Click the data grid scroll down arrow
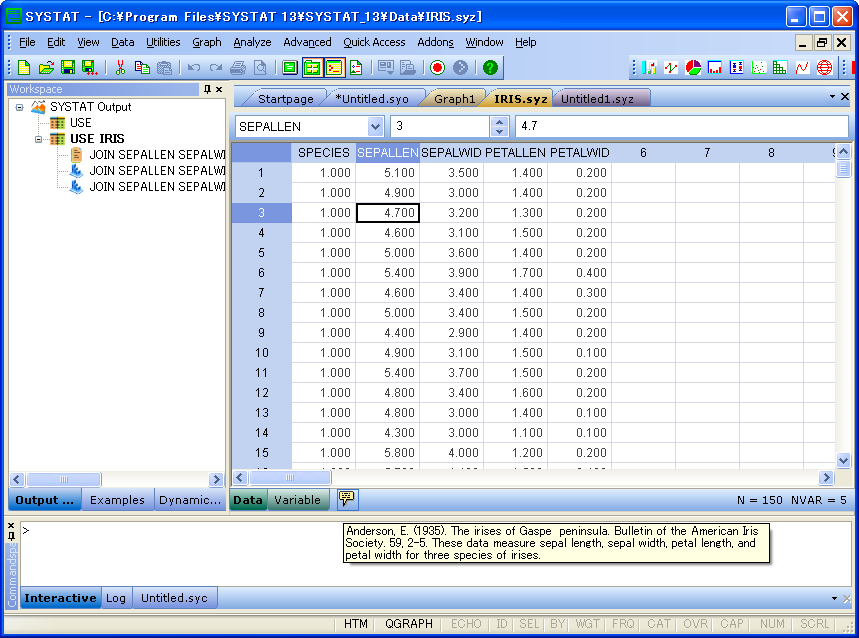This screenshot has height=638, width=859. coord(843,460)
